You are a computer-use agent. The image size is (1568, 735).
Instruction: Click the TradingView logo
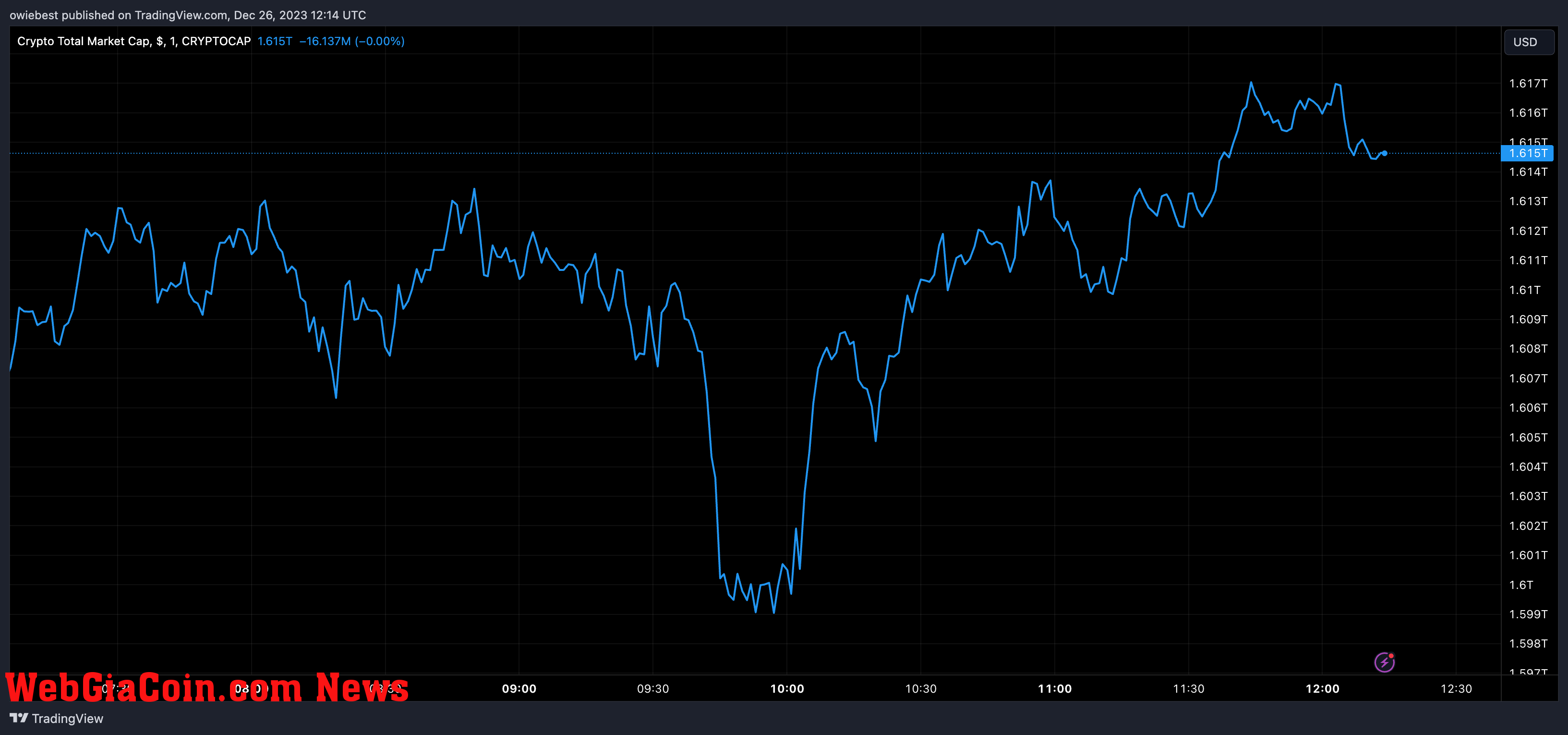57,719
